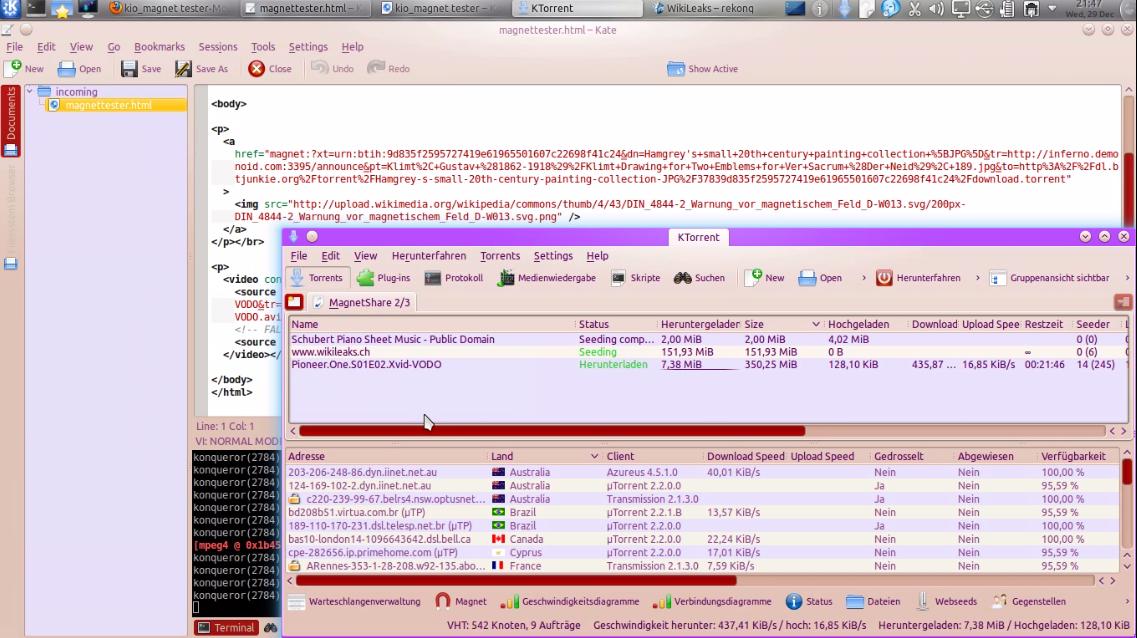Screen dimensions: 1137x638
Task: Select the bas10-london14 Canada peer row
Action: point(703,539)
